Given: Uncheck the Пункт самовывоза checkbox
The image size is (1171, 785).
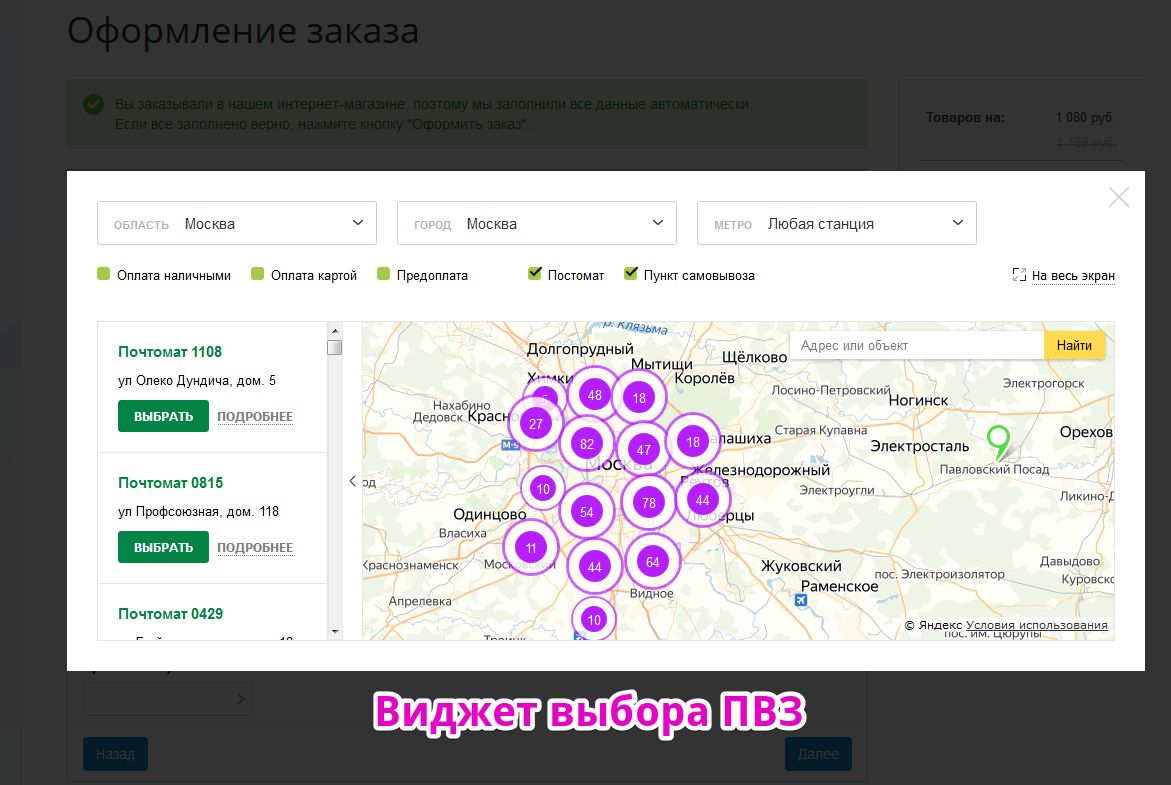Looking at the screenshot, I should point(631,274).
